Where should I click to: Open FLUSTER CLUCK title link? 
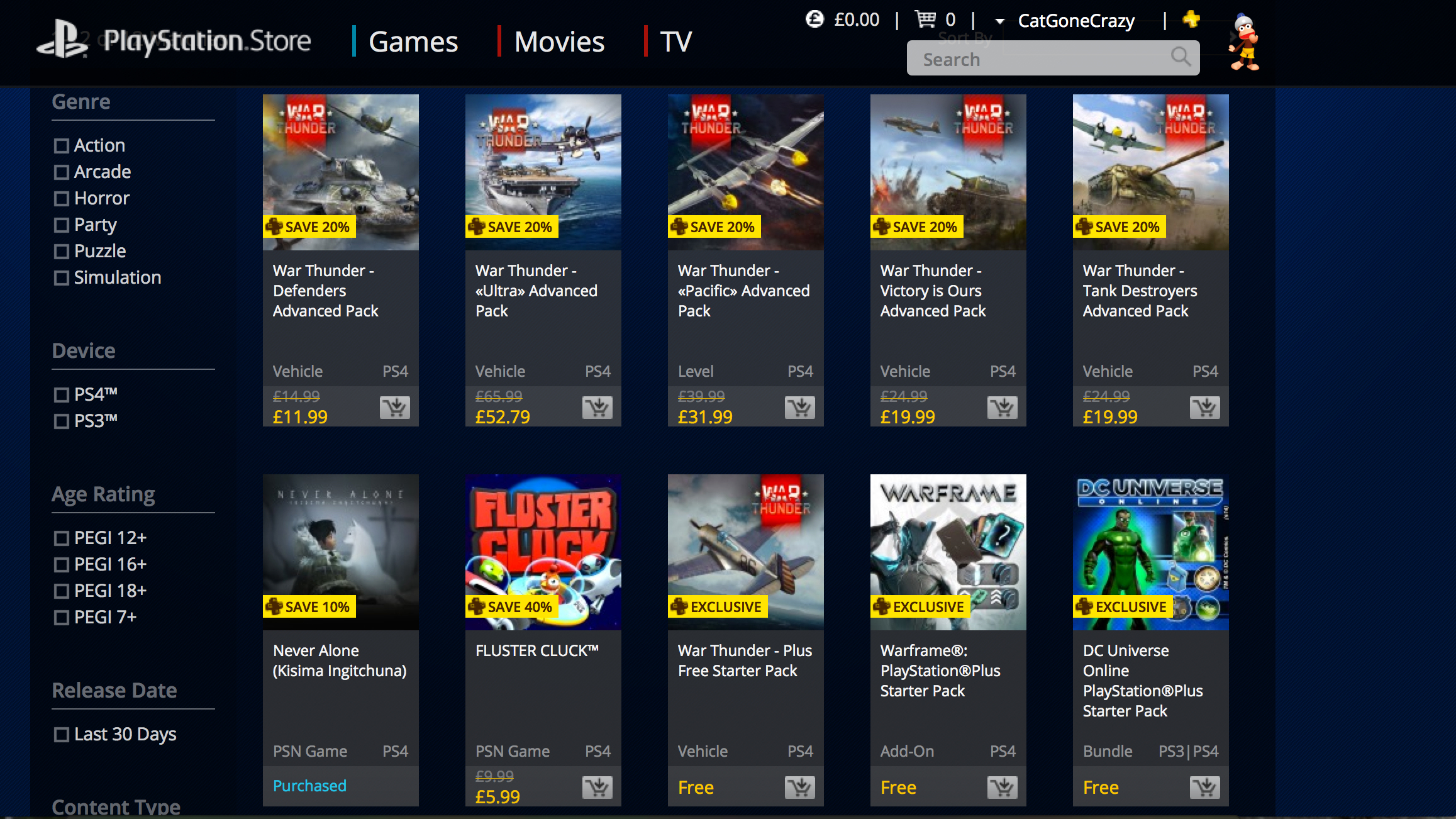[x=537, y=650]
